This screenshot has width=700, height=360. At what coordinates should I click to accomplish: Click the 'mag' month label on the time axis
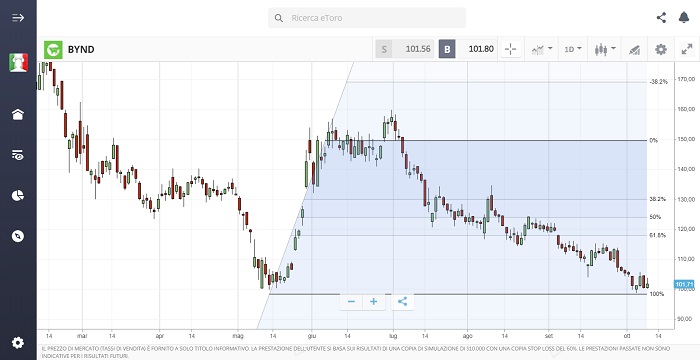click(x=238, y=336)
